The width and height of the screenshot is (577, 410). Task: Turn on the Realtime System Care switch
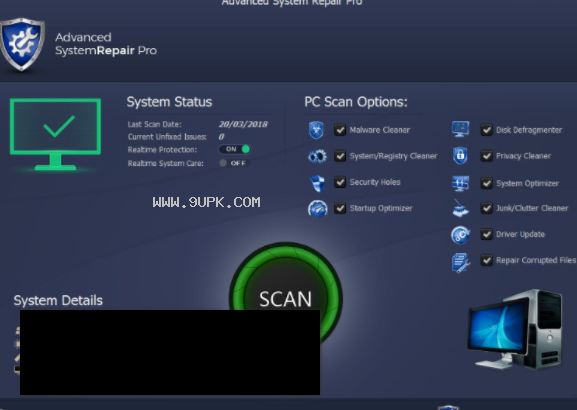[x=235, y=163]
